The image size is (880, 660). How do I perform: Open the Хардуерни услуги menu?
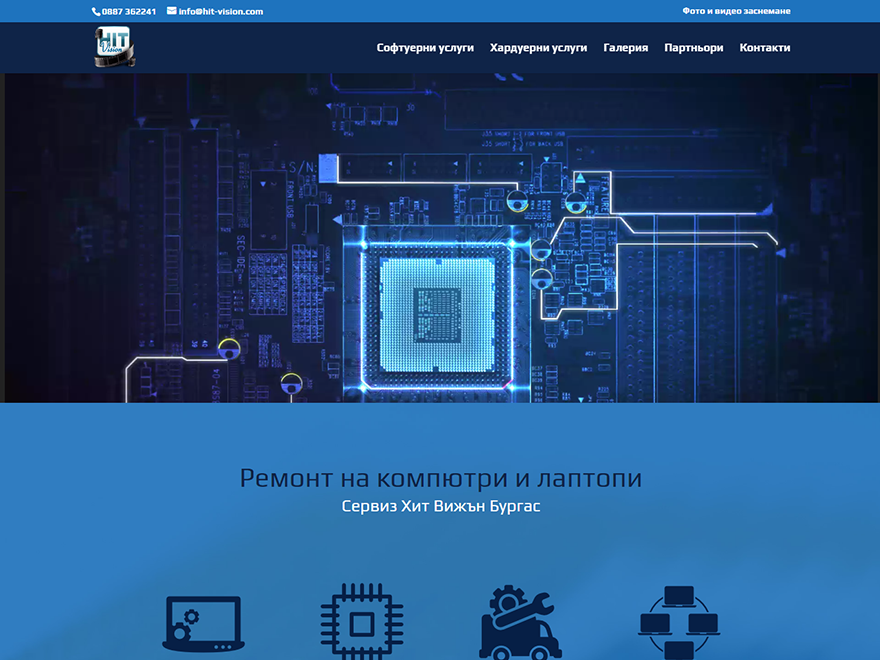tap(538, 48)
